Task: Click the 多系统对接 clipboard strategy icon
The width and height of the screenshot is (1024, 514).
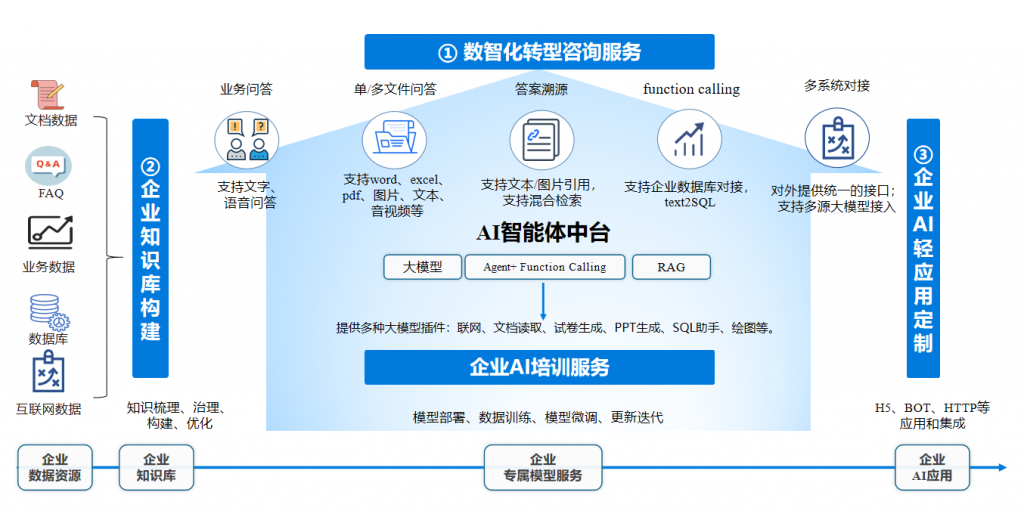Action: [x=837, y=138]
